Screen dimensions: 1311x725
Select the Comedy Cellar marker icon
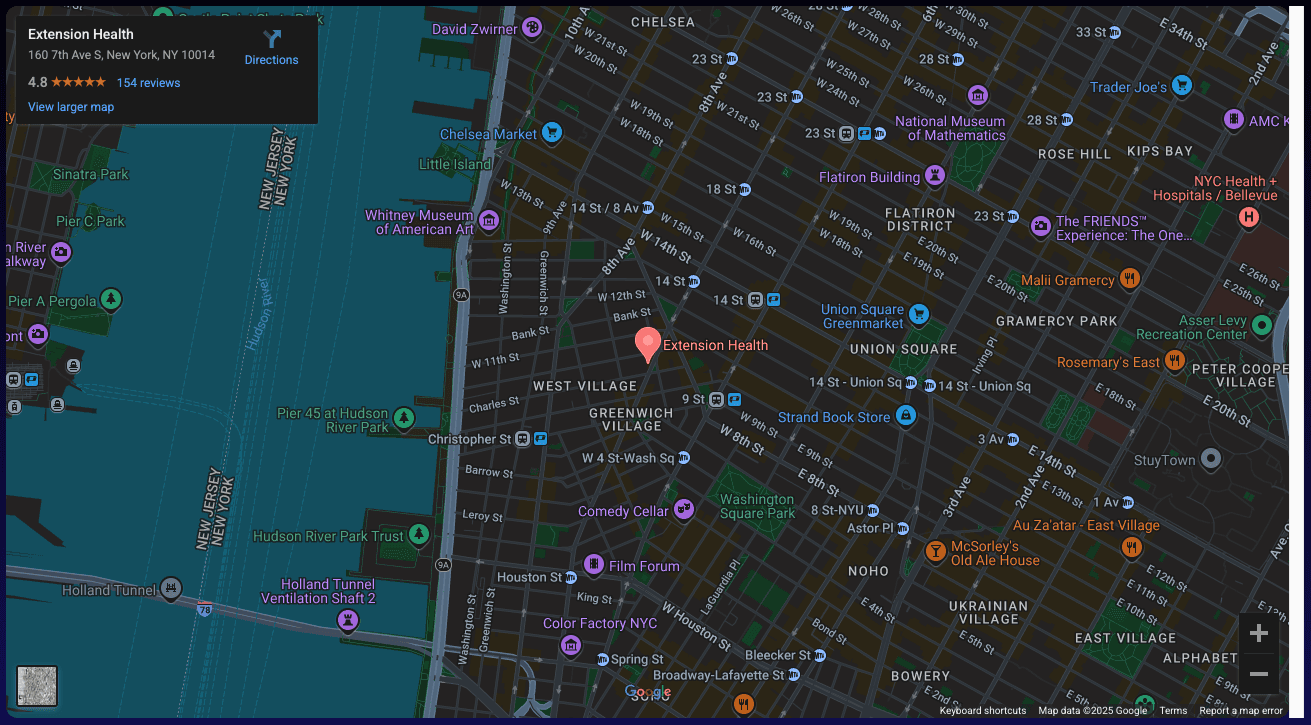[x=683, y=510]
